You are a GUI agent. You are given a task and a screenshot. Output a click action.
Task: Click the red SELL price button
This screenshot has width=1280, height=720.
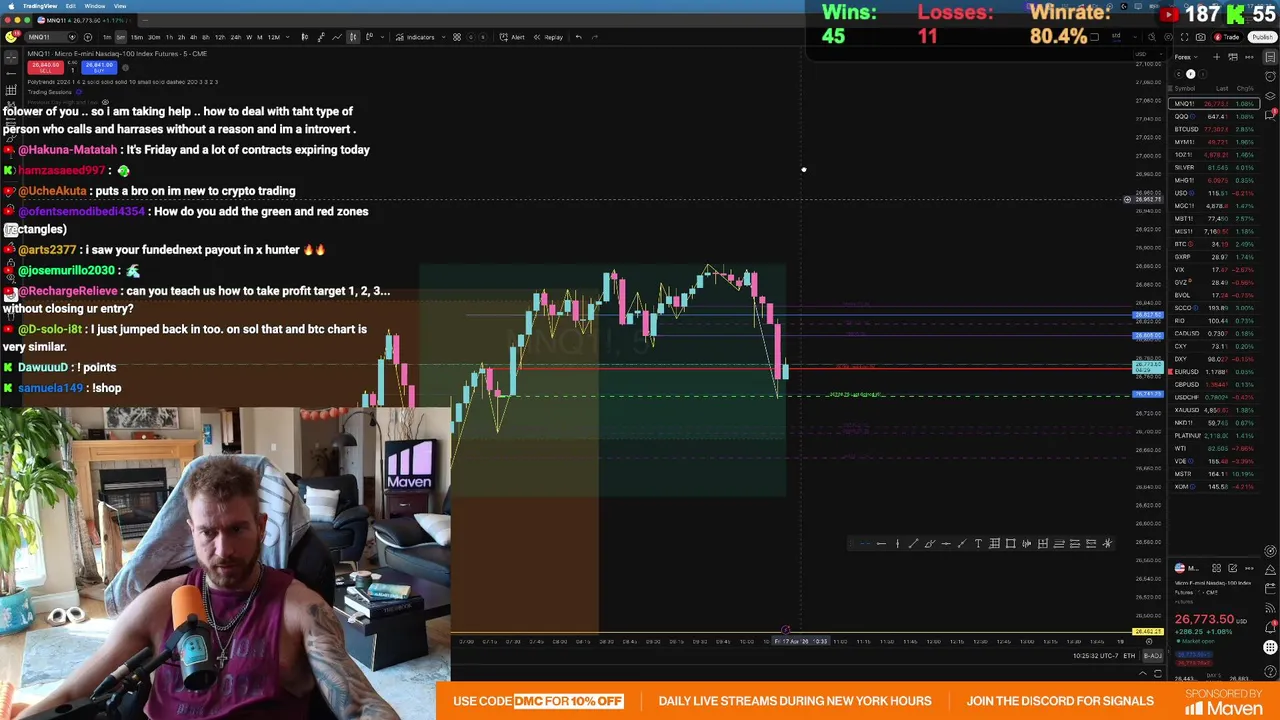[45, 67]
